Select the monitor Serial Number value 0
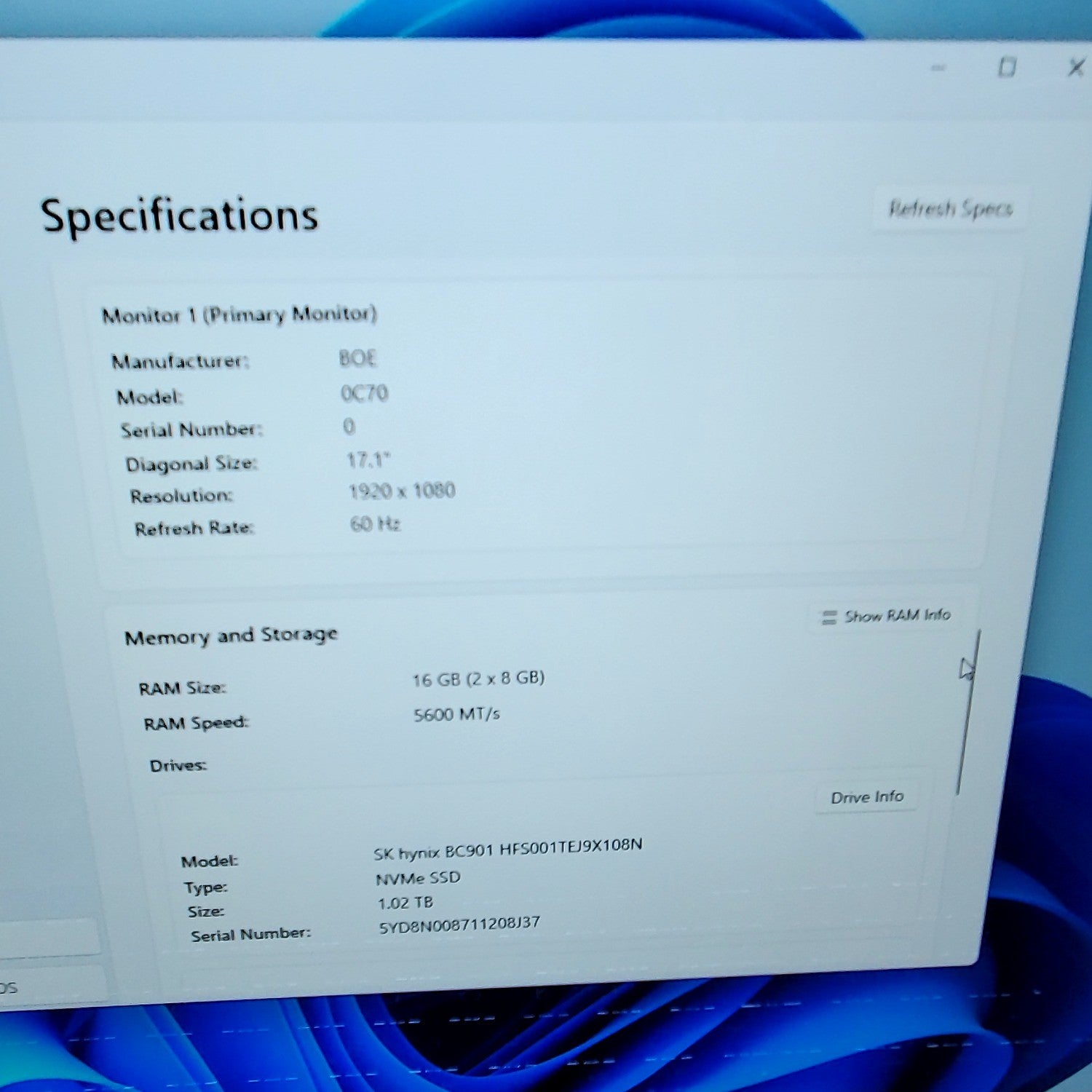The width and height of the screenshot is (1092, 1092). (x=349, y=426)
